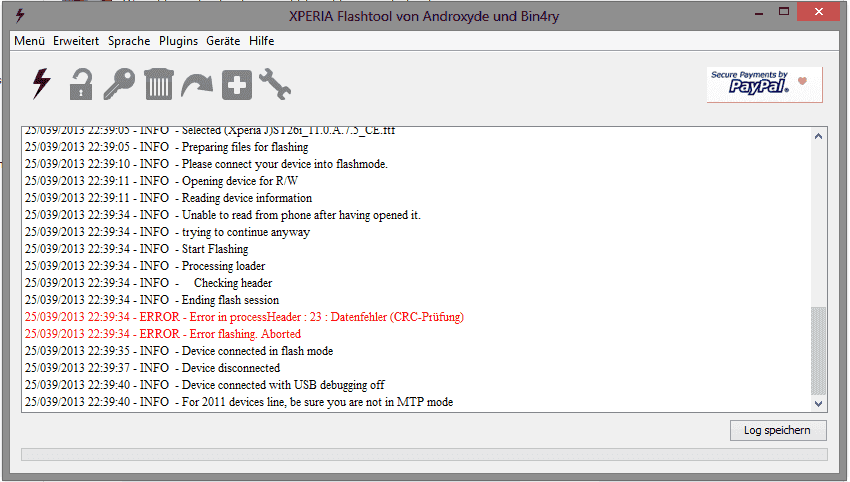Close the XPERIA Flashtool window
The height and width of the screenshot is (482, 850).
tap(819, 11)
